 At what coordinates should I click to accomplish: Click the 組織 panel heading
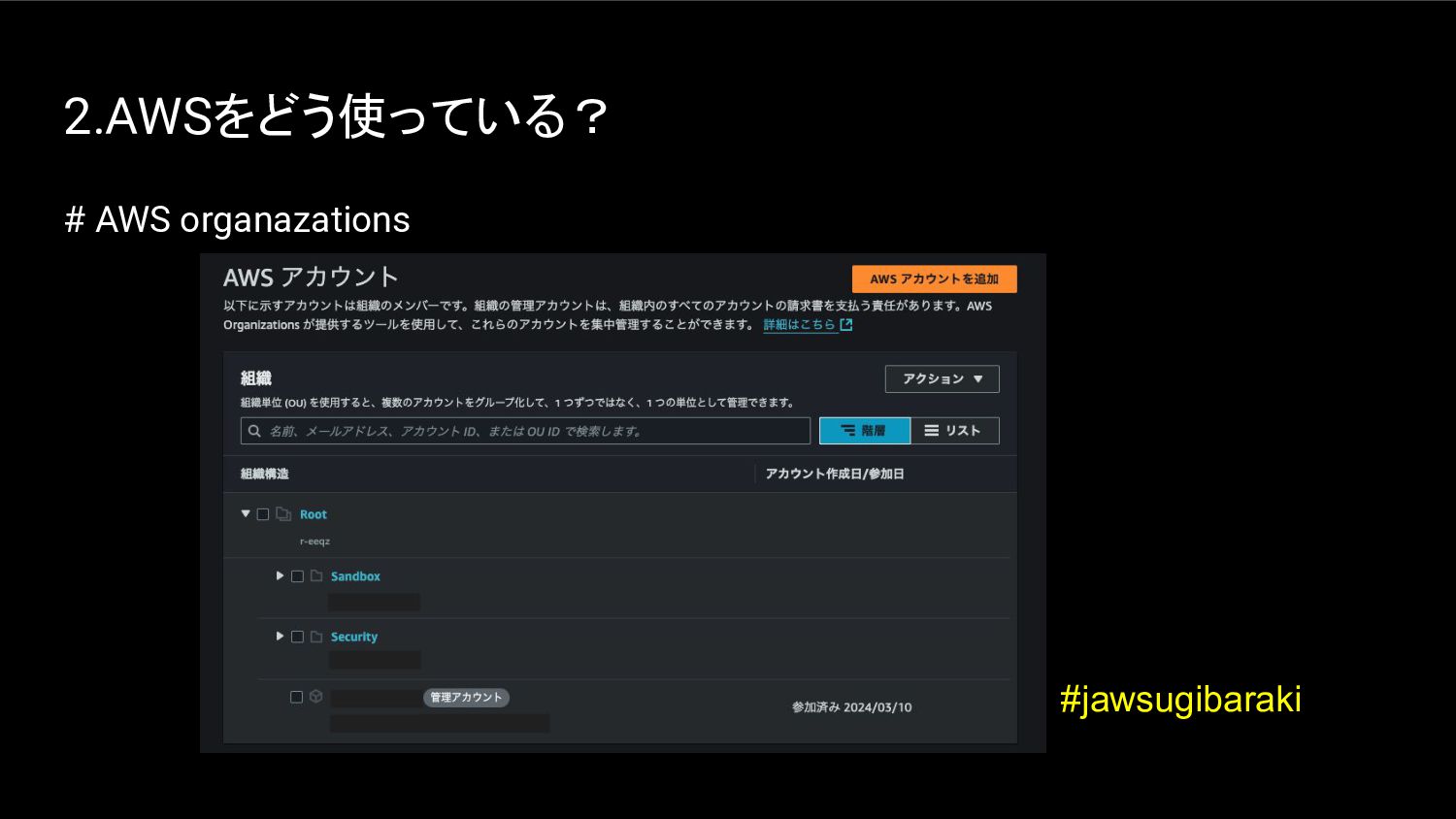pos(256,378)
